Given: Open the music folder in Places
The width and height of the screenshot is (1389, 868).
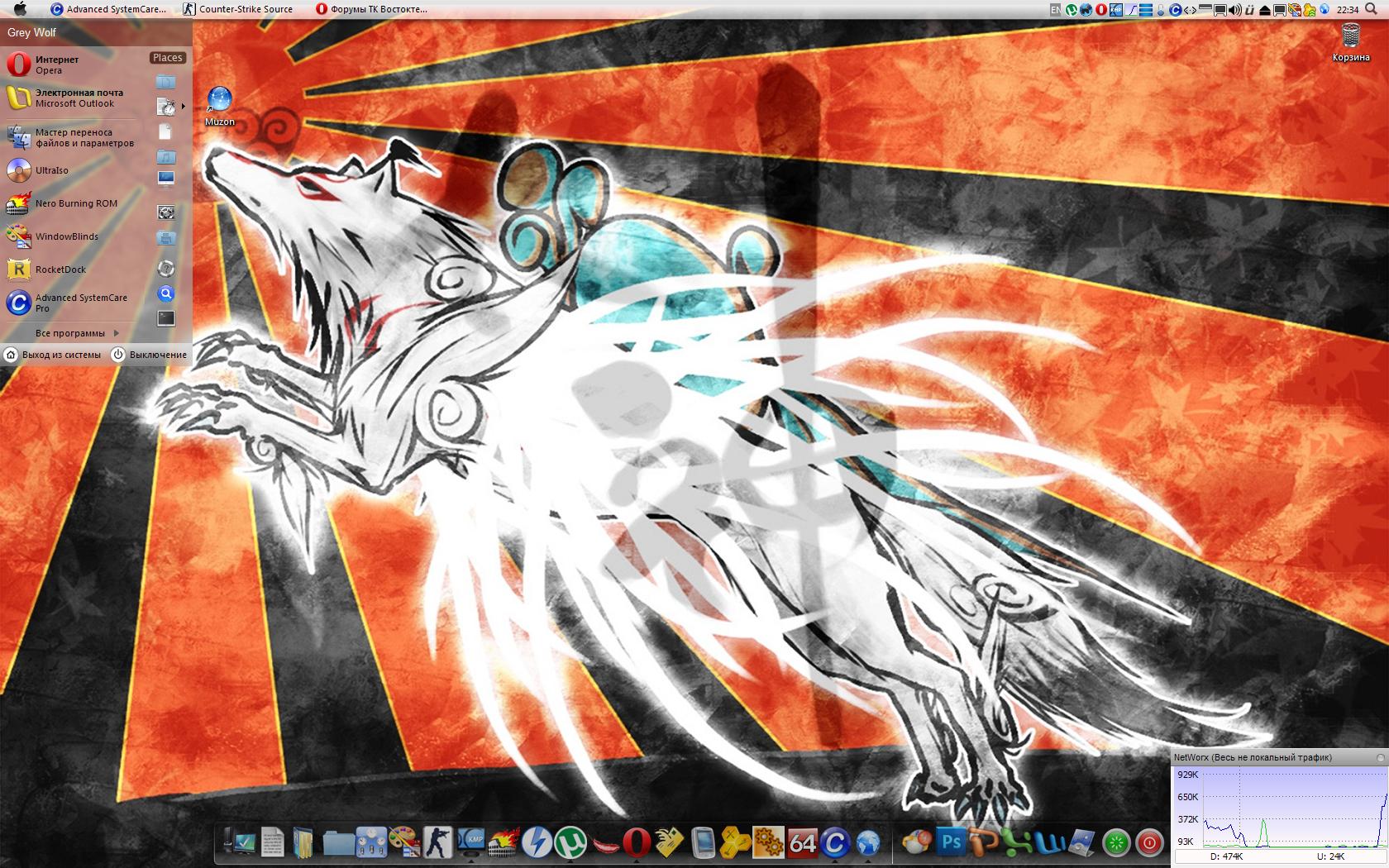Looking at the screenshot, I should (166, 157).
